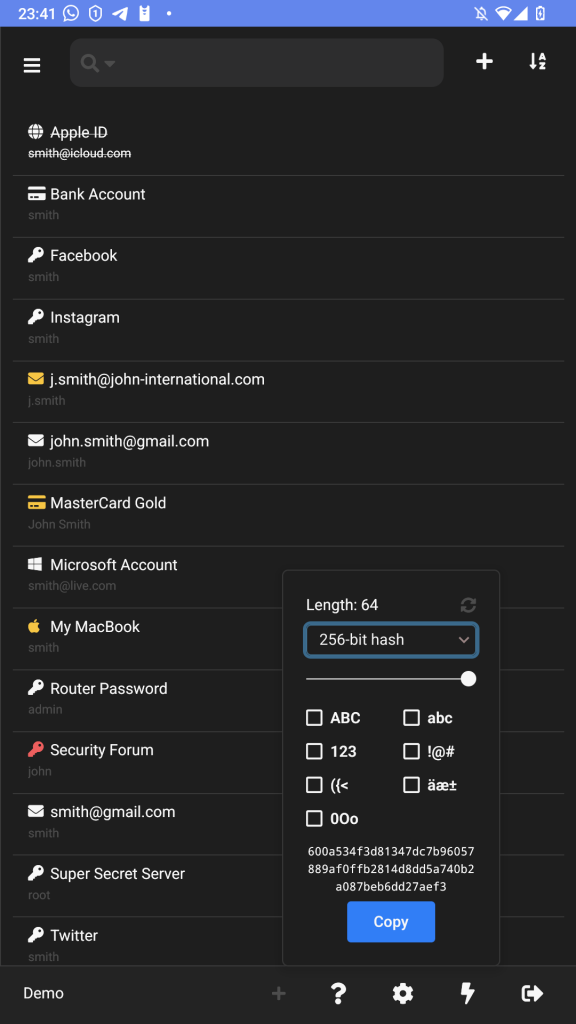This screenshot has width=576, height=1024.
Task: Open the My MacBook entry
Action: tap(150, 639)
